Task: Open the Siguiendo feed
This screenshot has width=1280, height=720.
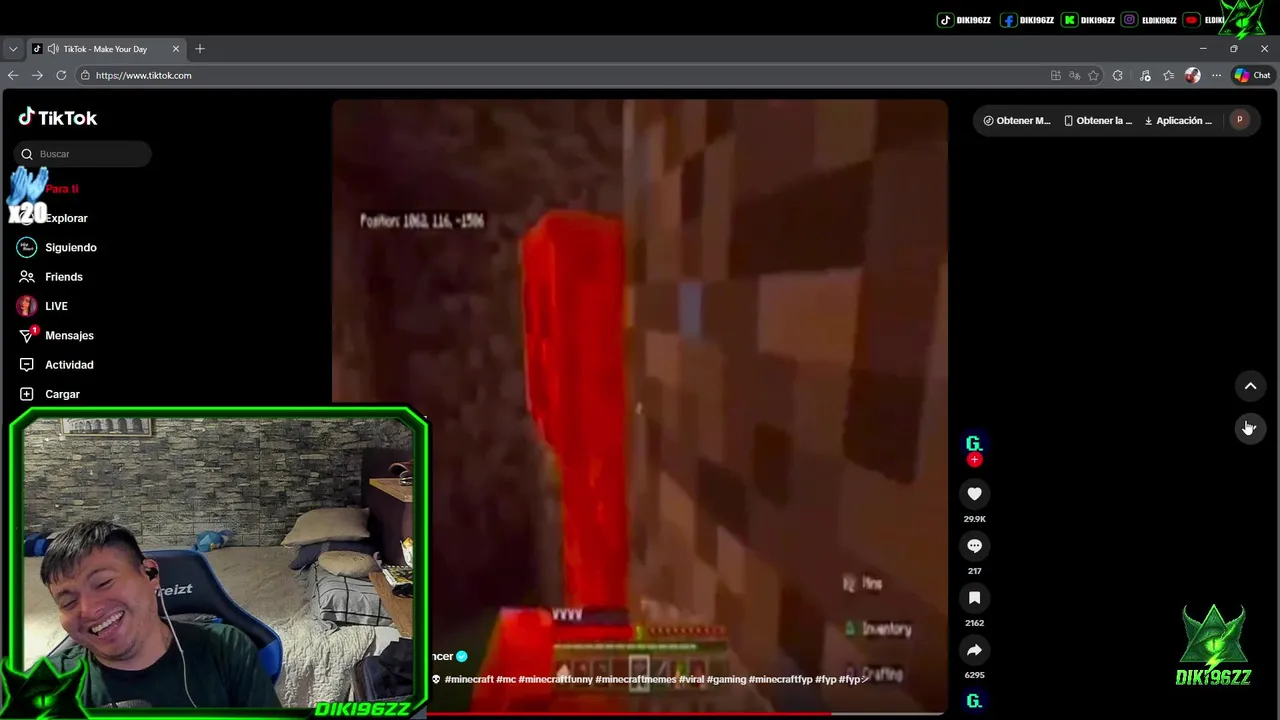Action: coord(58,247)
